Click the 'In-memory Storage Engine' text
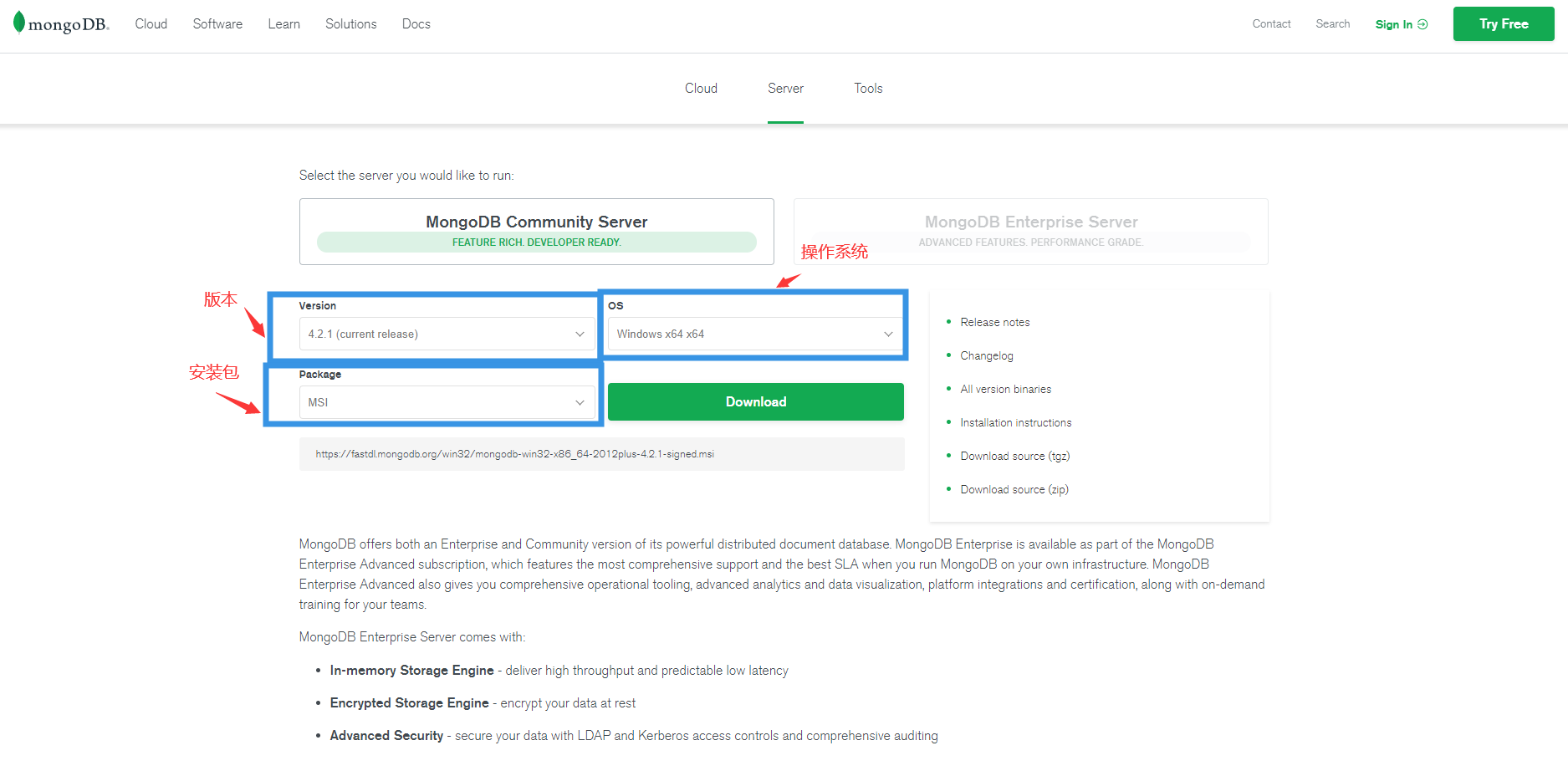 coord(411,671)
